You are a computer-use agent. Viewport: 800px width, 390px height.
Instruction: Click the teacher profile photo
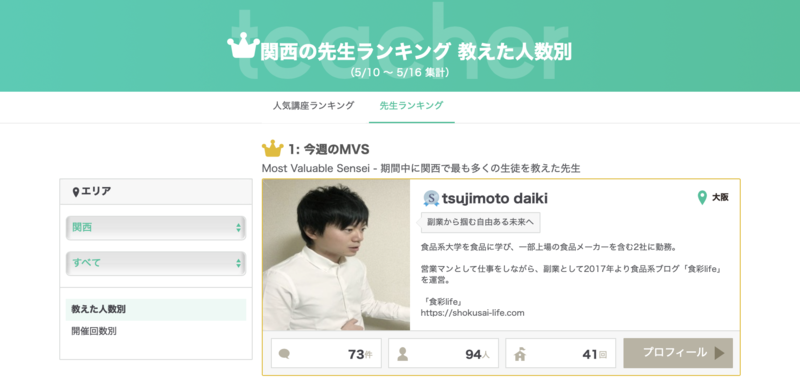coord(336,255)
